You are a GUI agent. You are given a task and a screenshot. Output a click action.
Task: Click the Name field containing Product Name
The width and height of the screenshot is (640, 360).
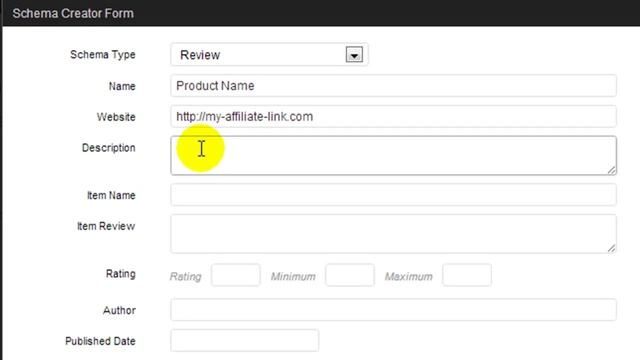[393, 86]
